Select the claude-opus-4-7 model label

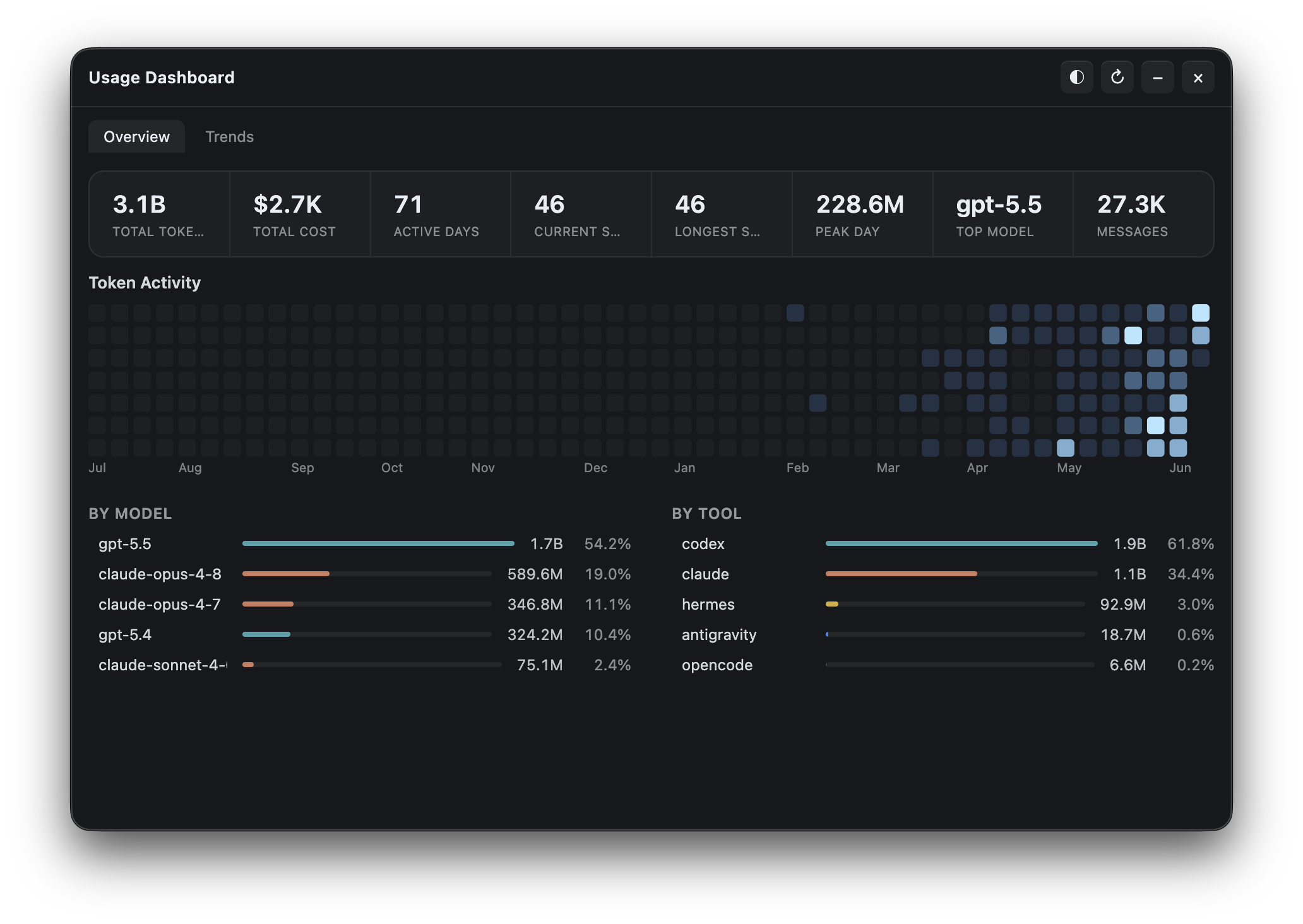pyautogui.click(x=160, y=604)
